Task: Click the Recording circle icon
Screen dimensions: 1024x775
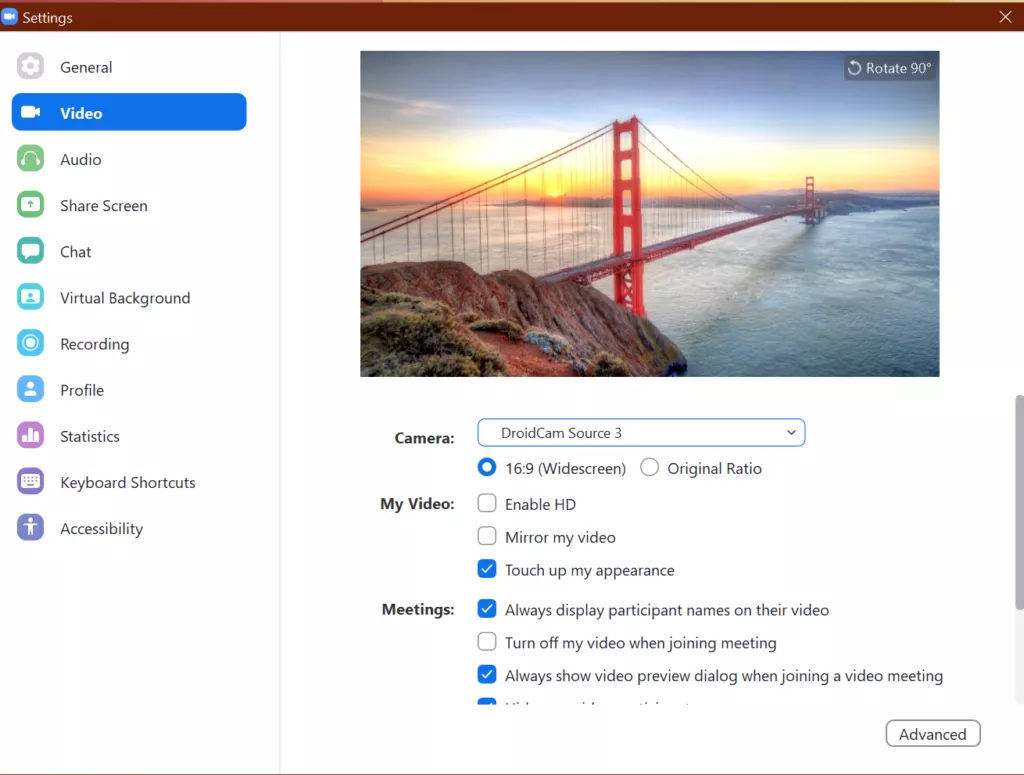Action: pyautogui.click(x=31, y=343)
